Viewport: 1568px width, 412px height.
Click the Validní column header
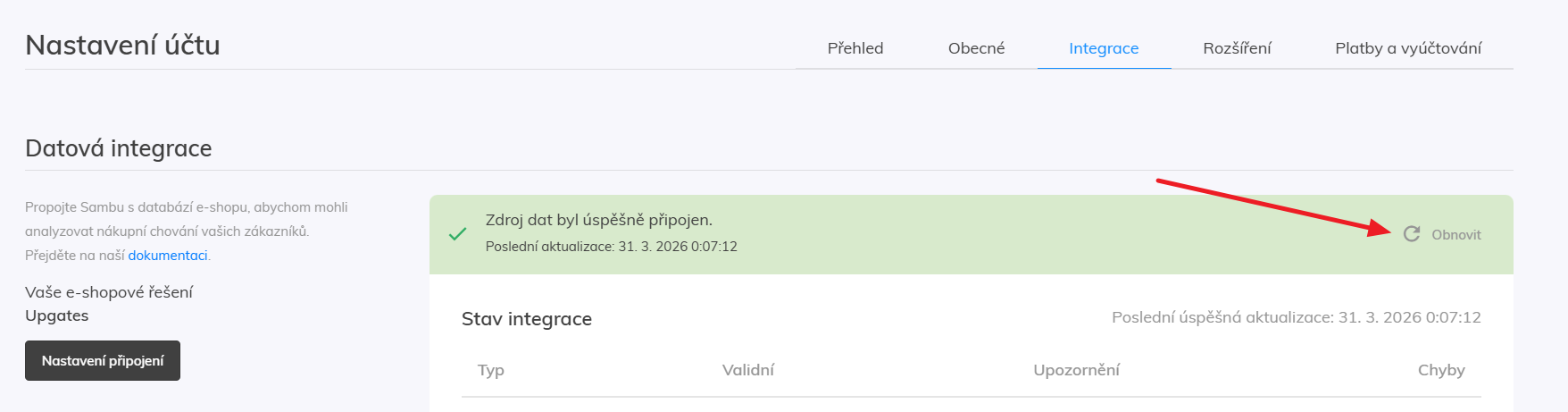click(748, 370)
